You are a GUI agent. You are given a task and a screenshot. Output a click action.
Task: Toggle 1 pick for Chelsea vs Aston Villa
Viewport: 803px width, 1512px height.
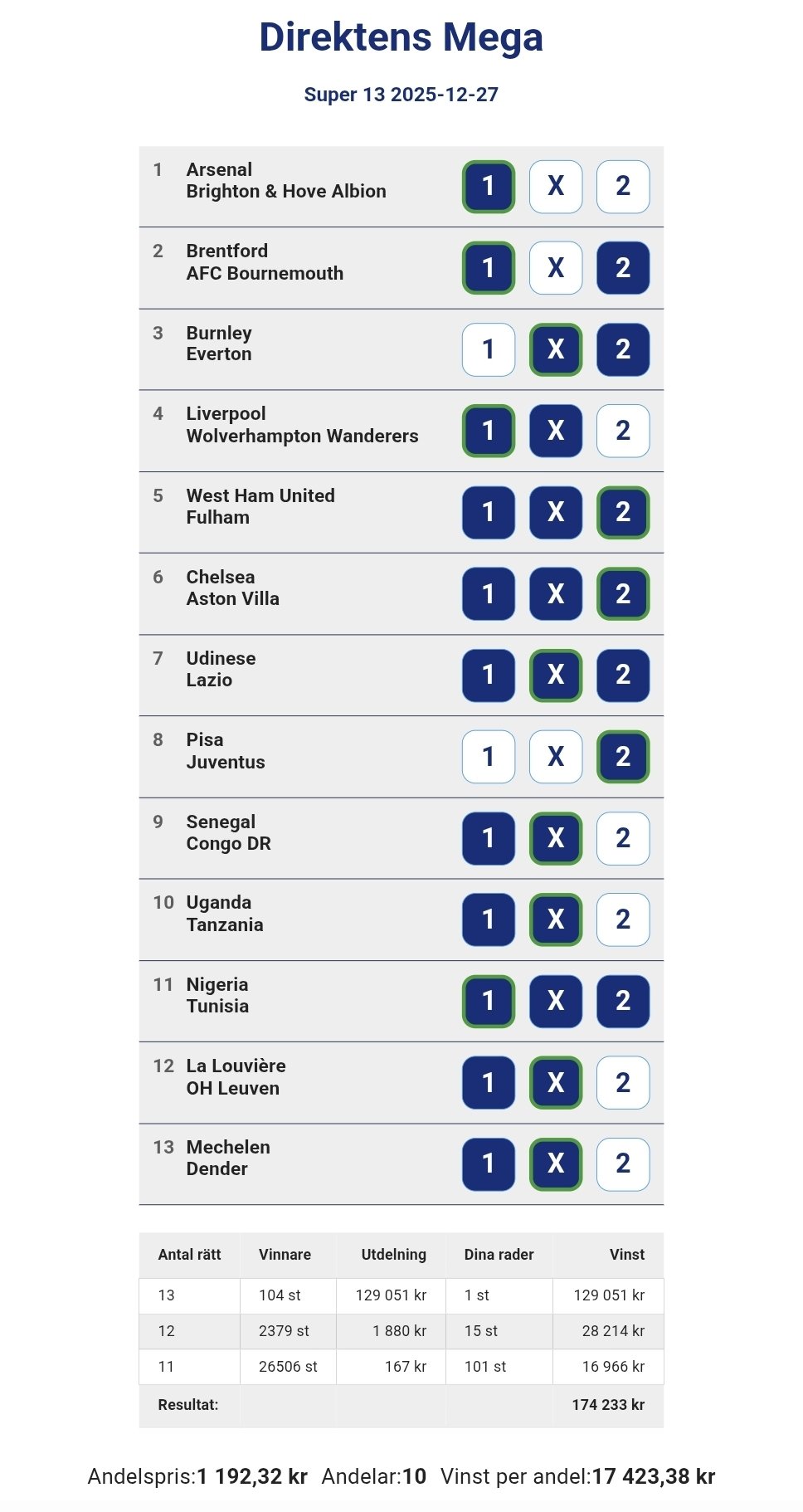point(489,593)
